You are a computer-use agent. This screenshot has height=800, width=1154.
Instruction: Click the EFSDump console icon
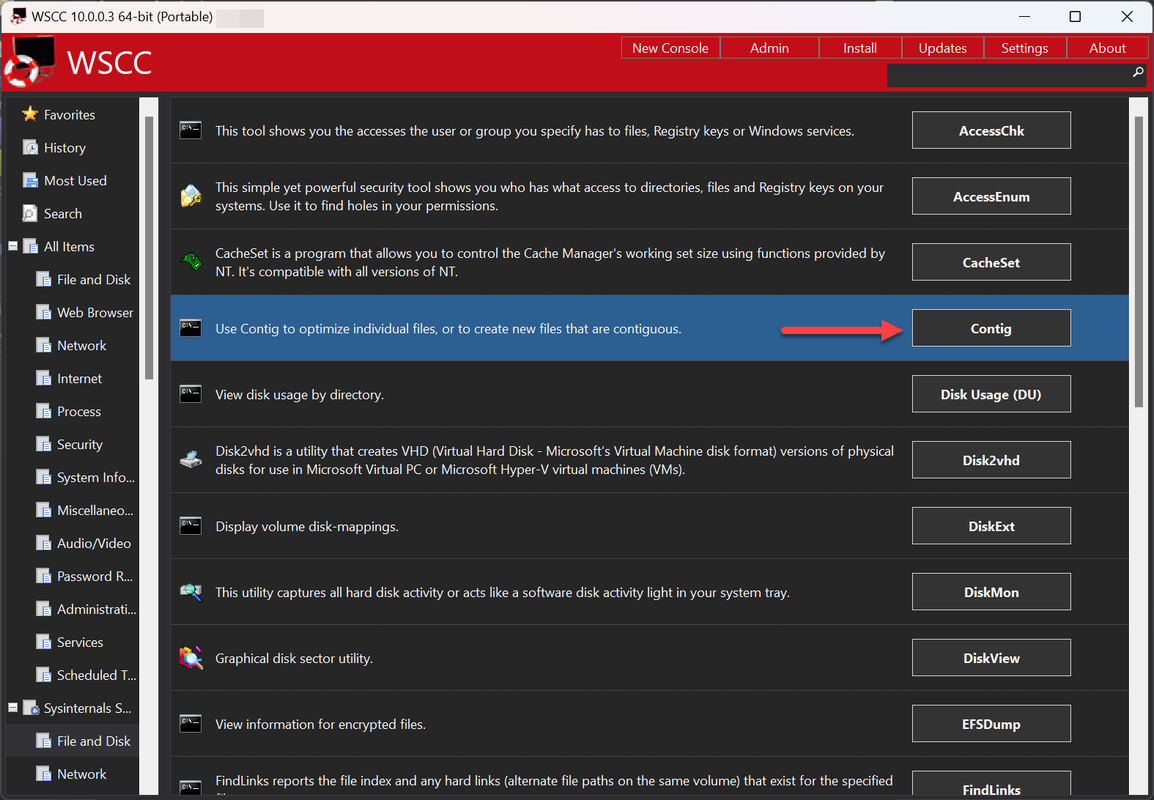tap(191, 723)
